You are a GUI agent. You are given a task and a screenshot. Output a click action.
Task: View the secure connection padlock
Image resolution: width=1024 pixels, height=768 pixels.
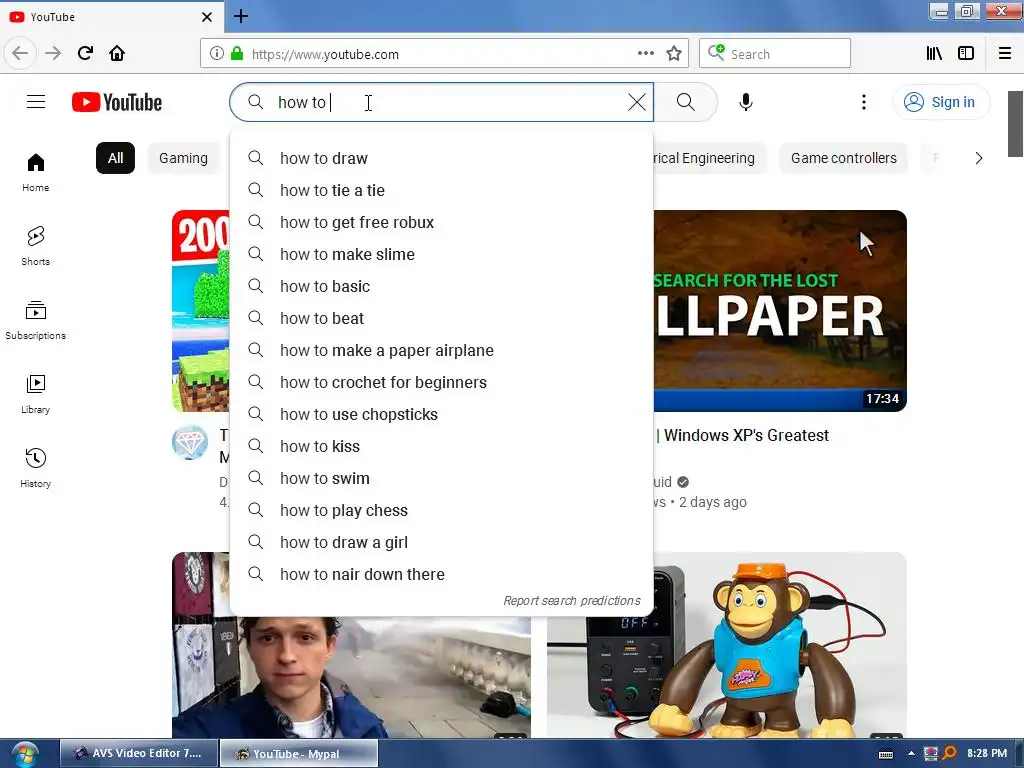pyautogui.click(x=236, y=54)
